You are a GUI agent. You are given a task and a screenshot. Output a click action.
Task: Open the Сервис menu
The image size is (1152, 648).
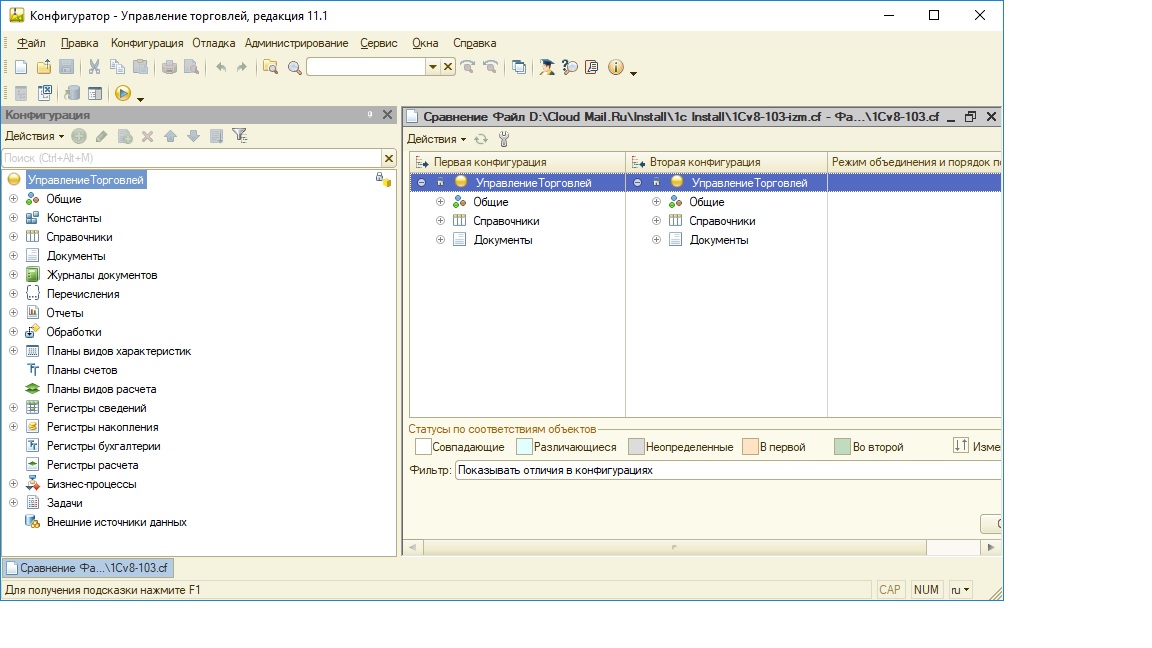click(379, 43)
